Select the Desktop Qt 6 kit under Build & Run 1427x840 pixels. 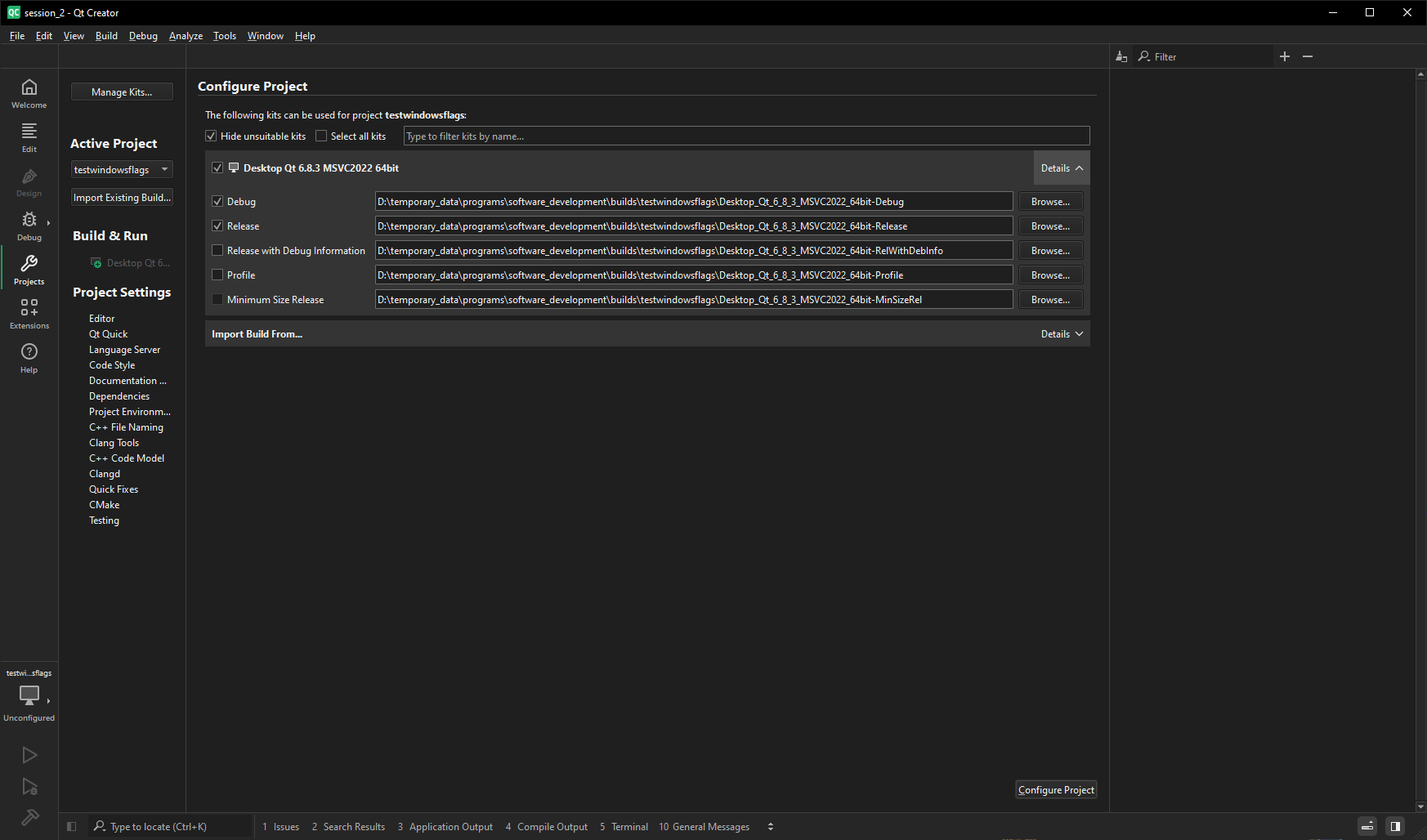click(x=130, y=262)
